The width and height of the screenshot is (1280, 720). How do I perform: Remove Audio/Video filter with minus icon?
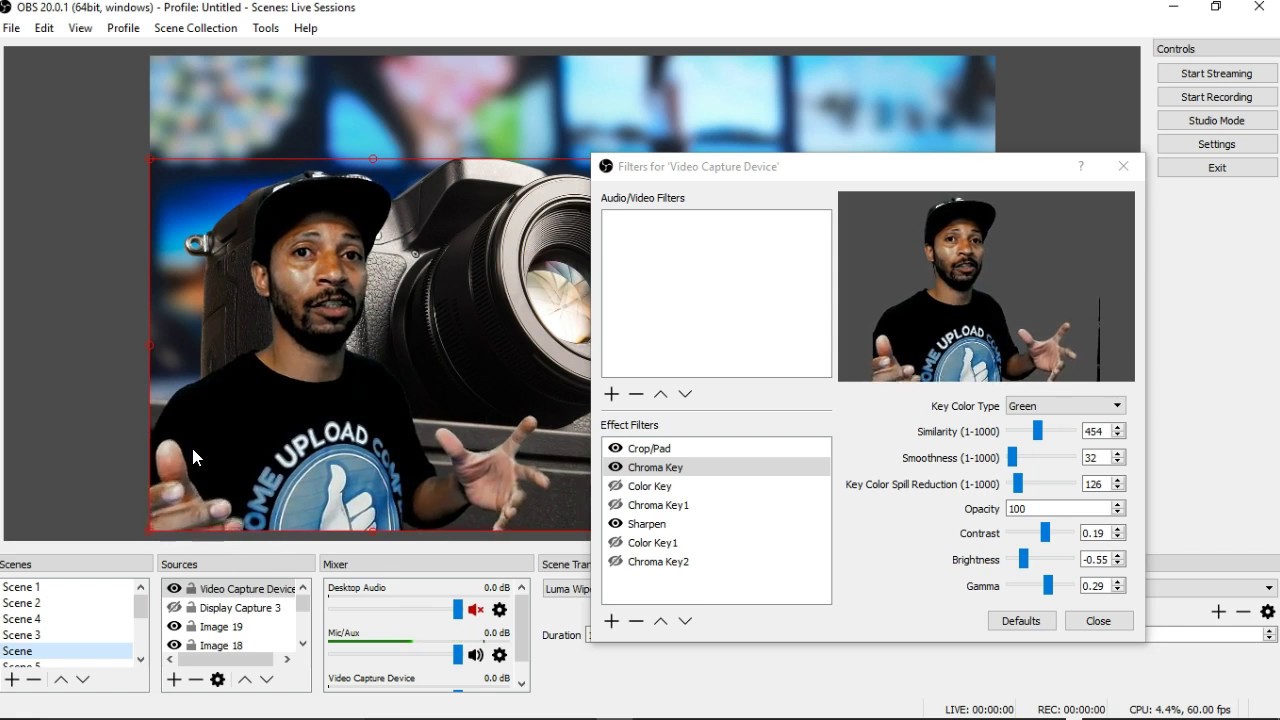(636, 394)
